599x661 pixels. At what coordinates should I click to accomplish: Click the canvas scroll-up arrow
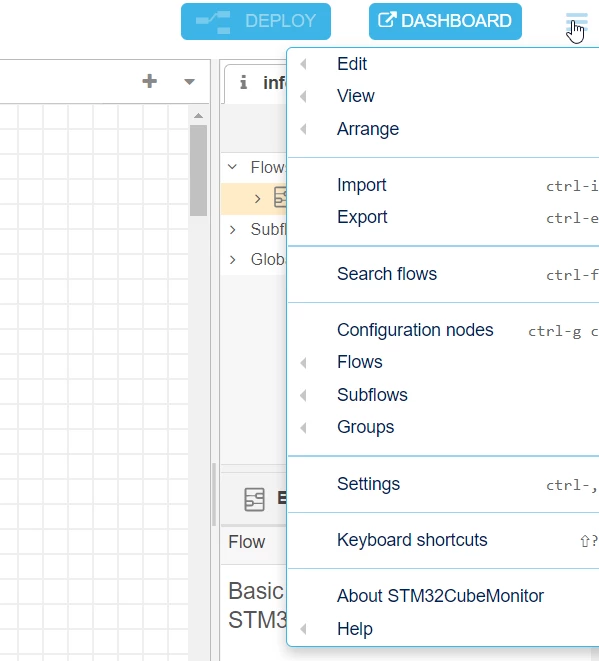199,116
